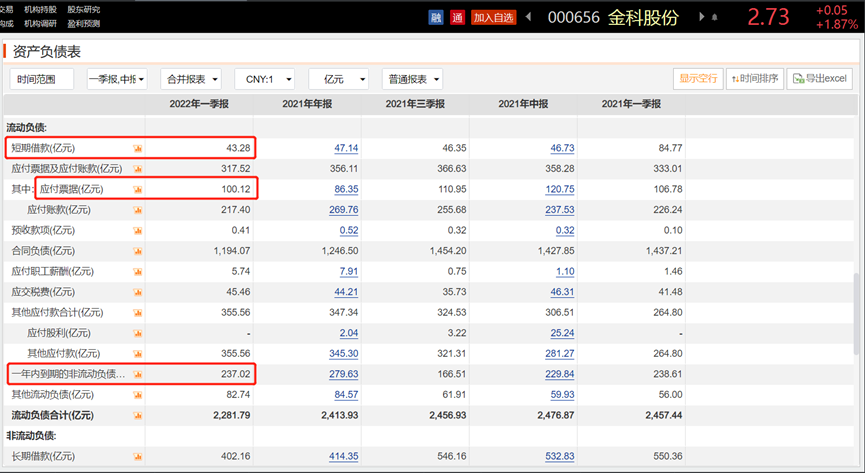Click the chart icon beside 其他应付款合计
The height and width of the screenshot is (473, 865).
137,313
